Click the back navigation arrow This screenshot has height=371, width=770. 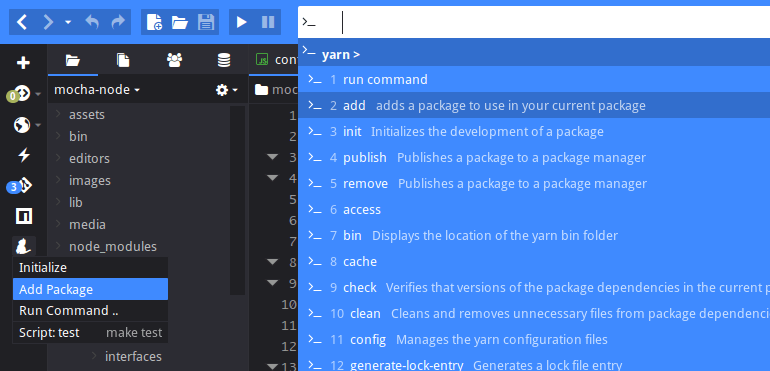click(22, 22)
